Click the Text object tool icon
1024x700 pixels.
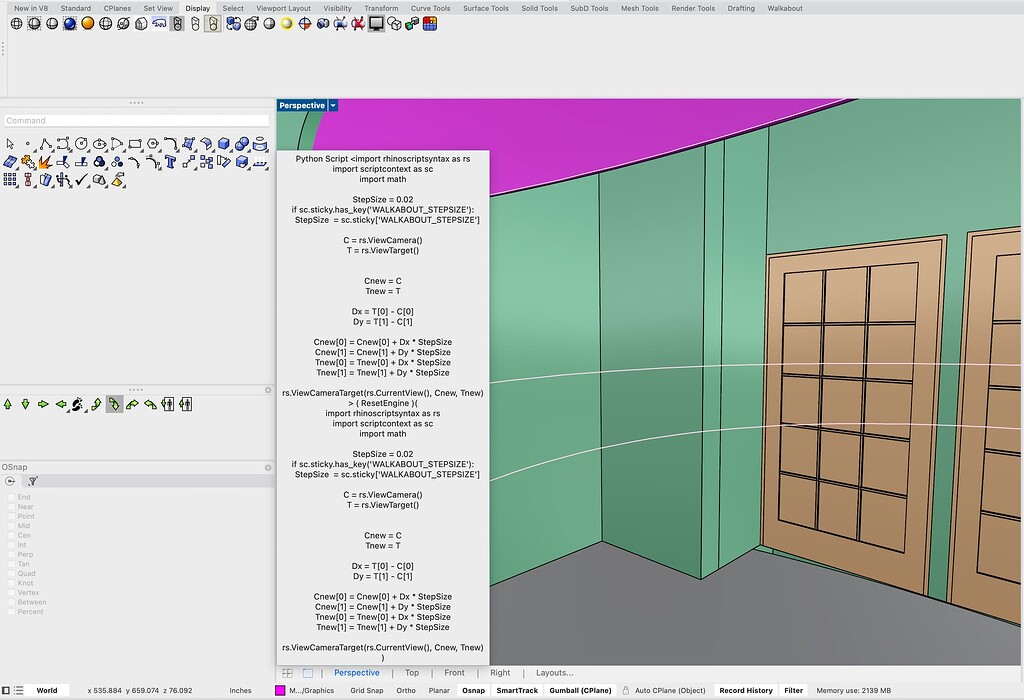(x=171, y=162)
